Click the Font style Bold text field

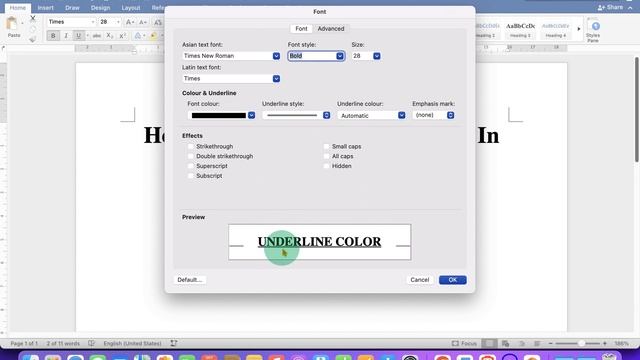tap(311, 56)
